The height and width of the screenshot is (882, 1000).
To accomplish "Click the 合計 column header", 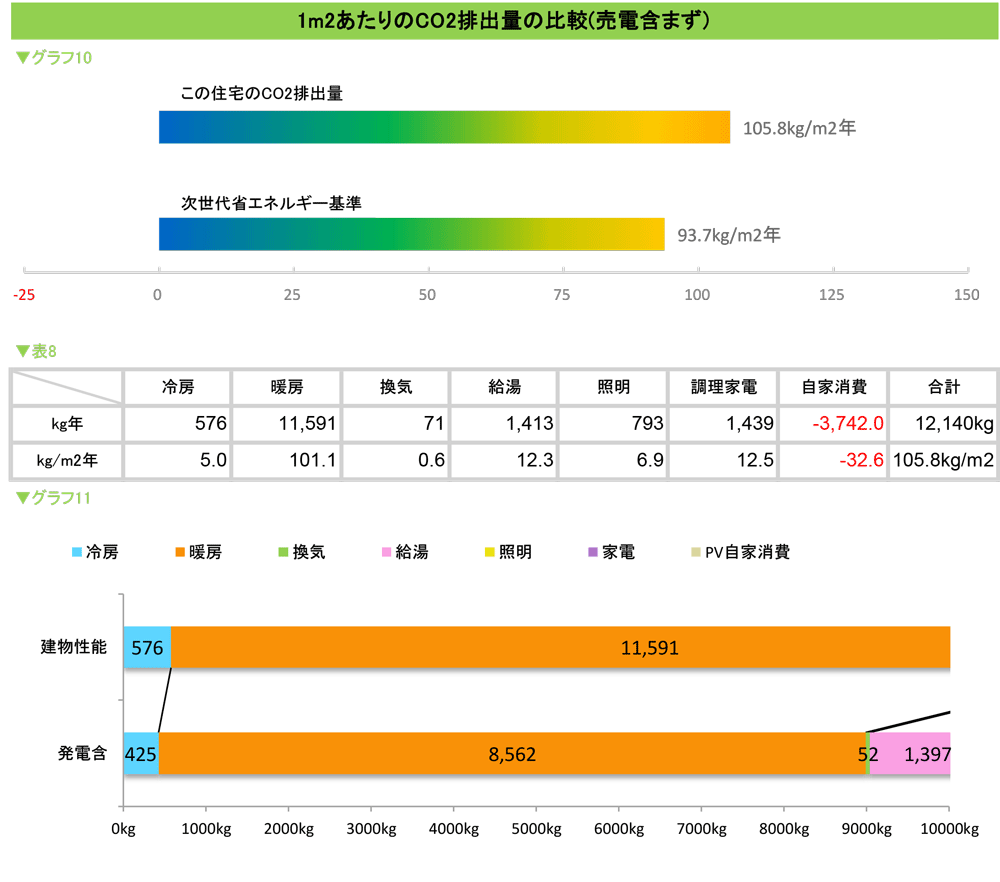I will click(943, 387).
